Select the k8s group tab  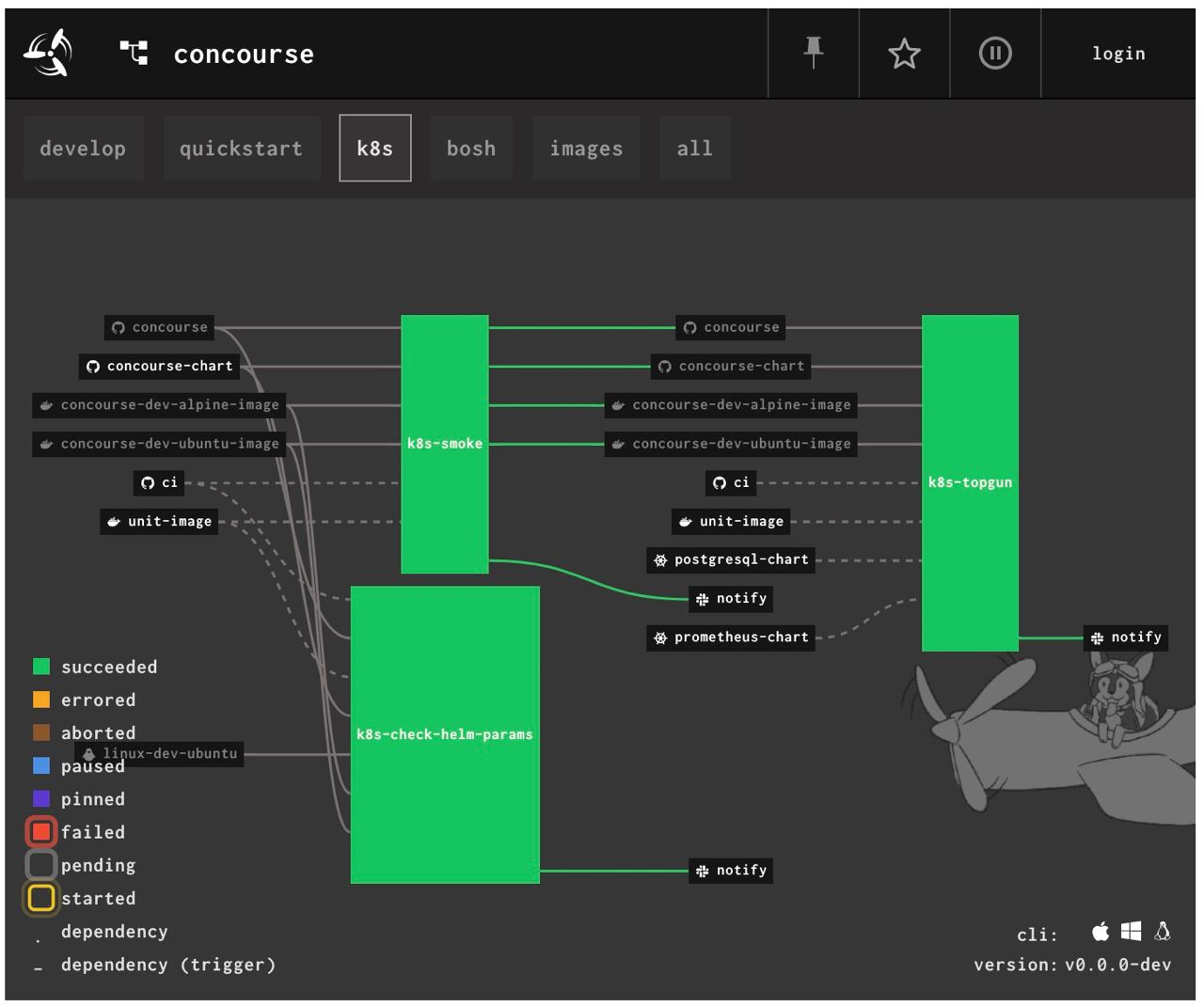(375, 148)
